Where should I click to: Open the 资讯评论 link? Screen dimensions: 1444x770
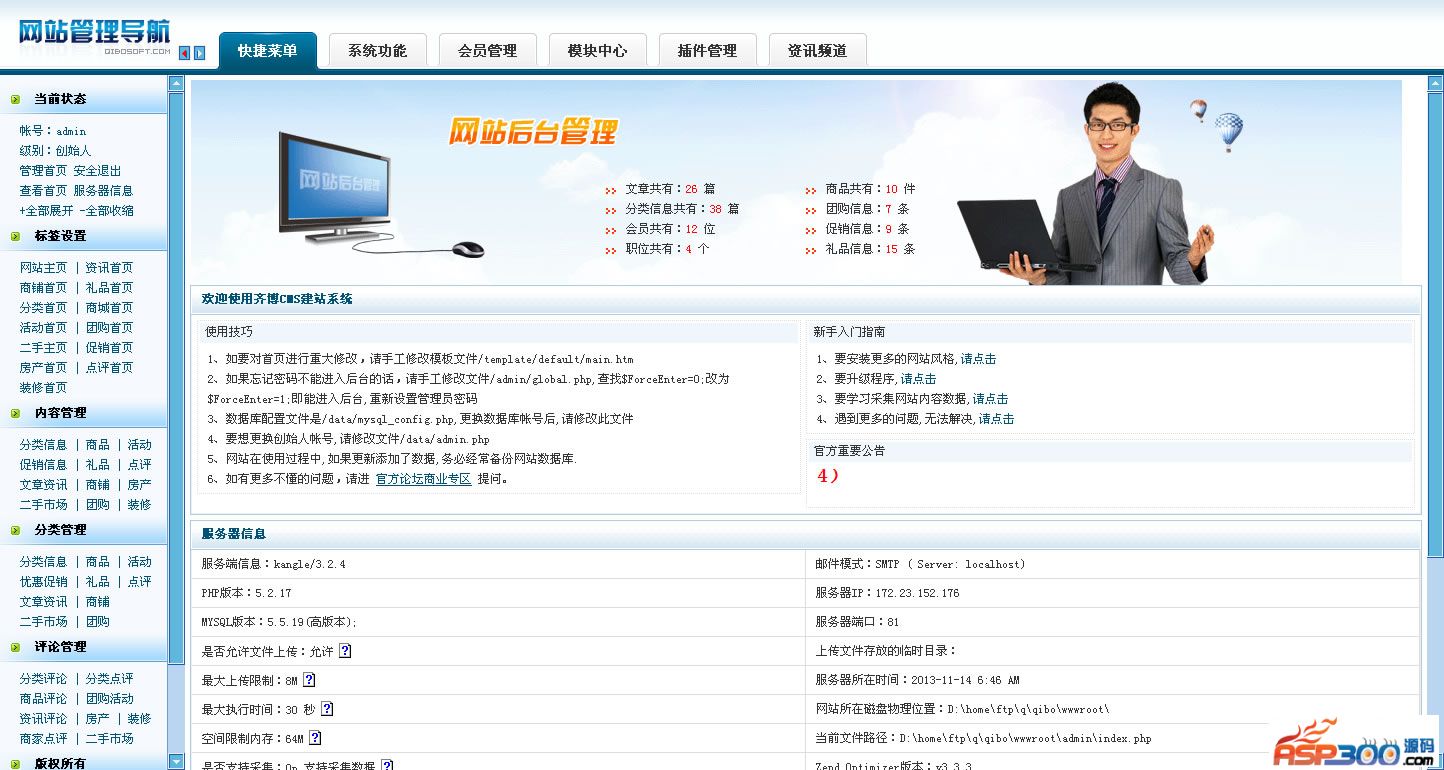click(x=43, y=719)
